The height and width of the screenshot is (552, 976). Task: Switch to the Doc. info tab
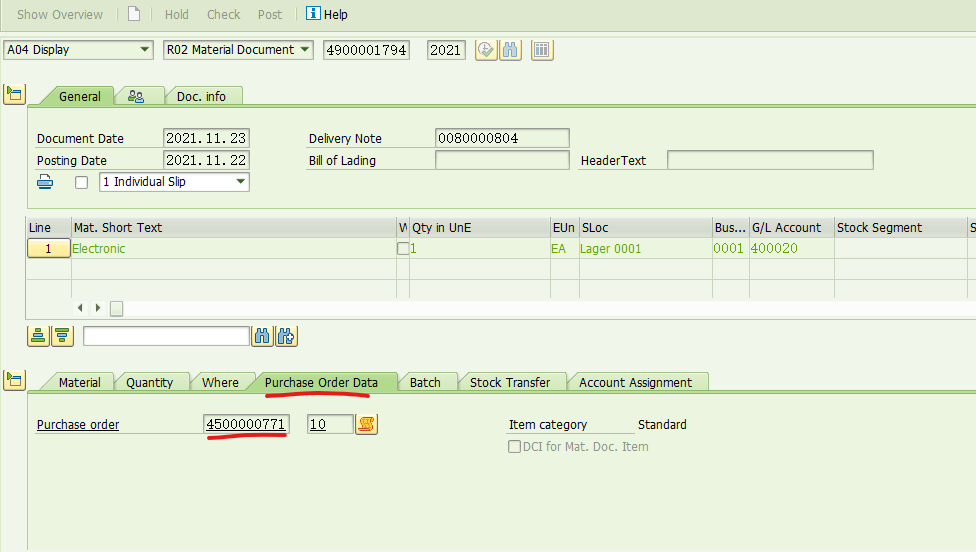point(201,96)
